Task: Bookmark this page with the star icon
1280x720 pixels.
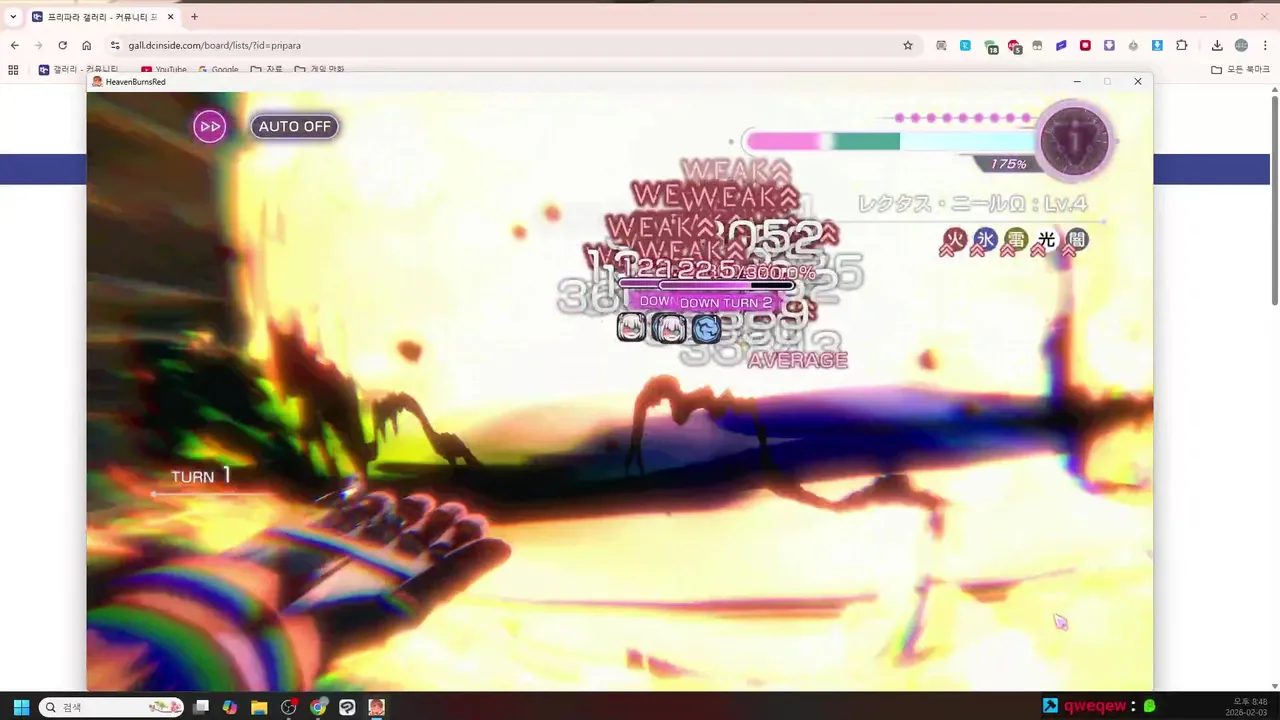Action: point(908,45)
